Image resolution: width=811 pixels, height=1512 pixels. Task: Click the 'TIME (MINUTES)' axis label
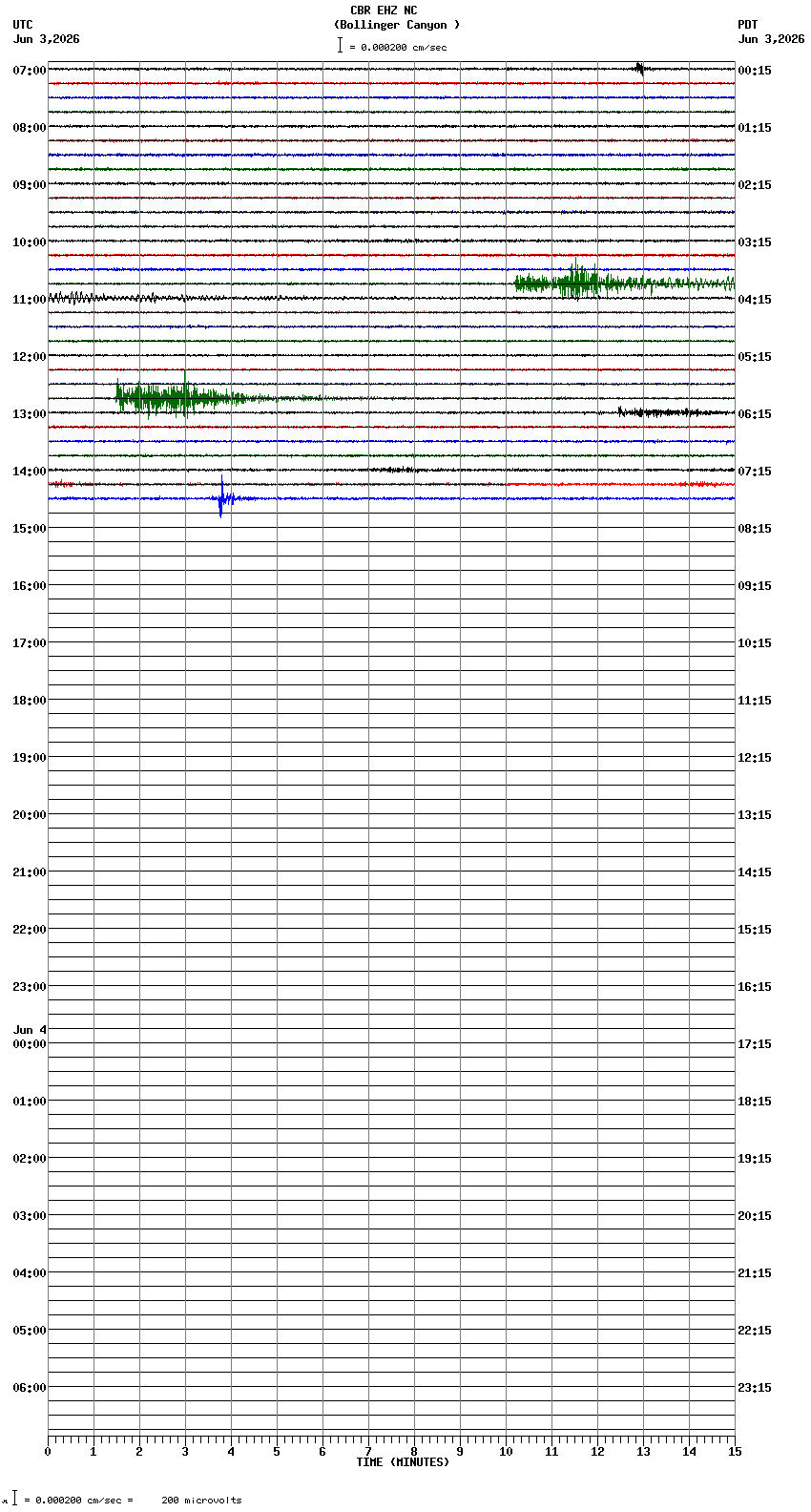[403, 1461]
